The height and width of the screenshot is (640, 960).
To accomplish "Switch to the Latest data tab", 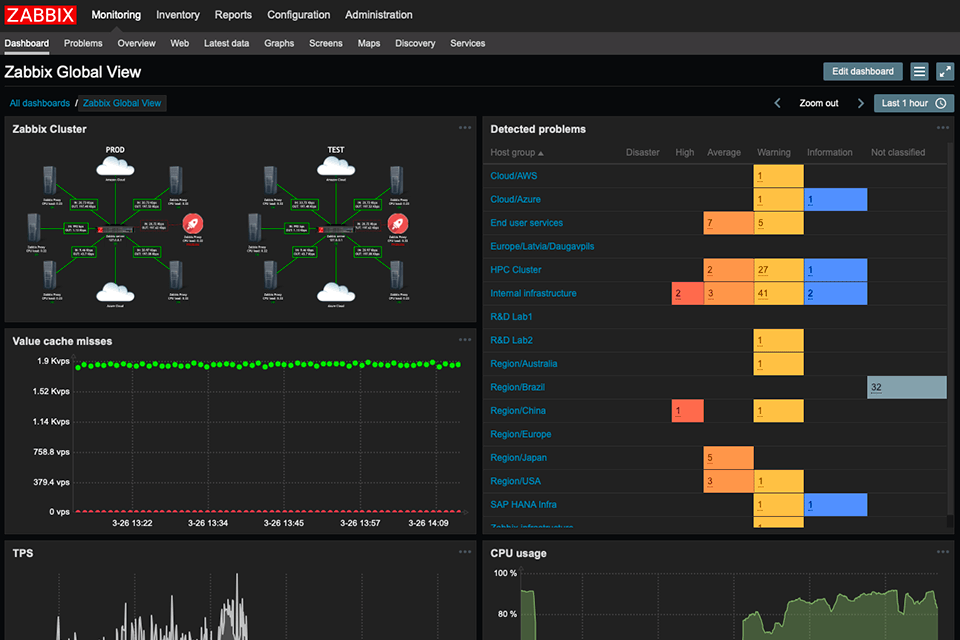I will pyautogui.click(x=226, y=43).
